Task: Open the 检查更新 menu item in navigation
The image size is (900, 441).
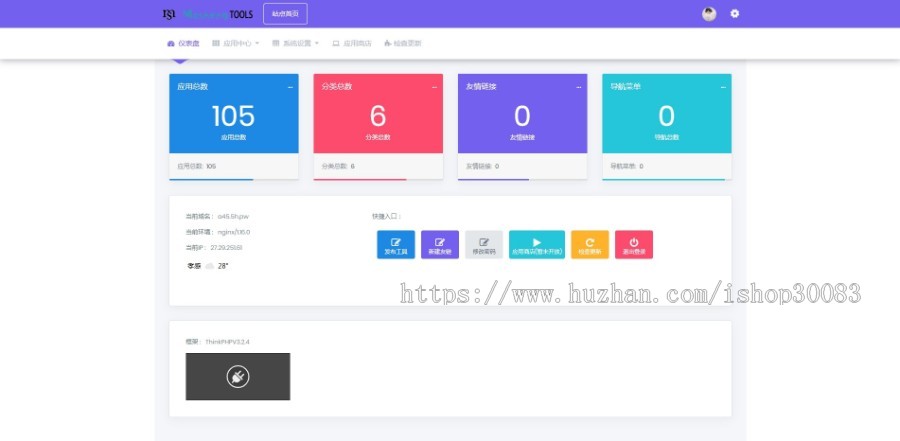Action: [x=402, y=44]
